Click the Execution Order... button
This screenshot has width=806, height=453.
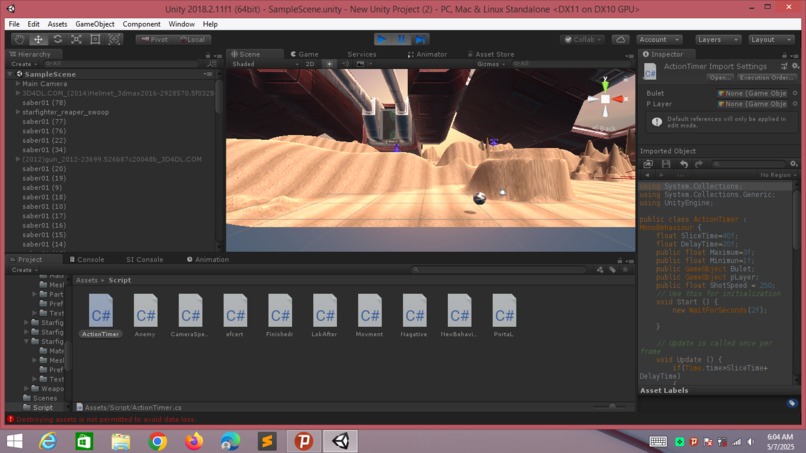(x=767, y=78)
